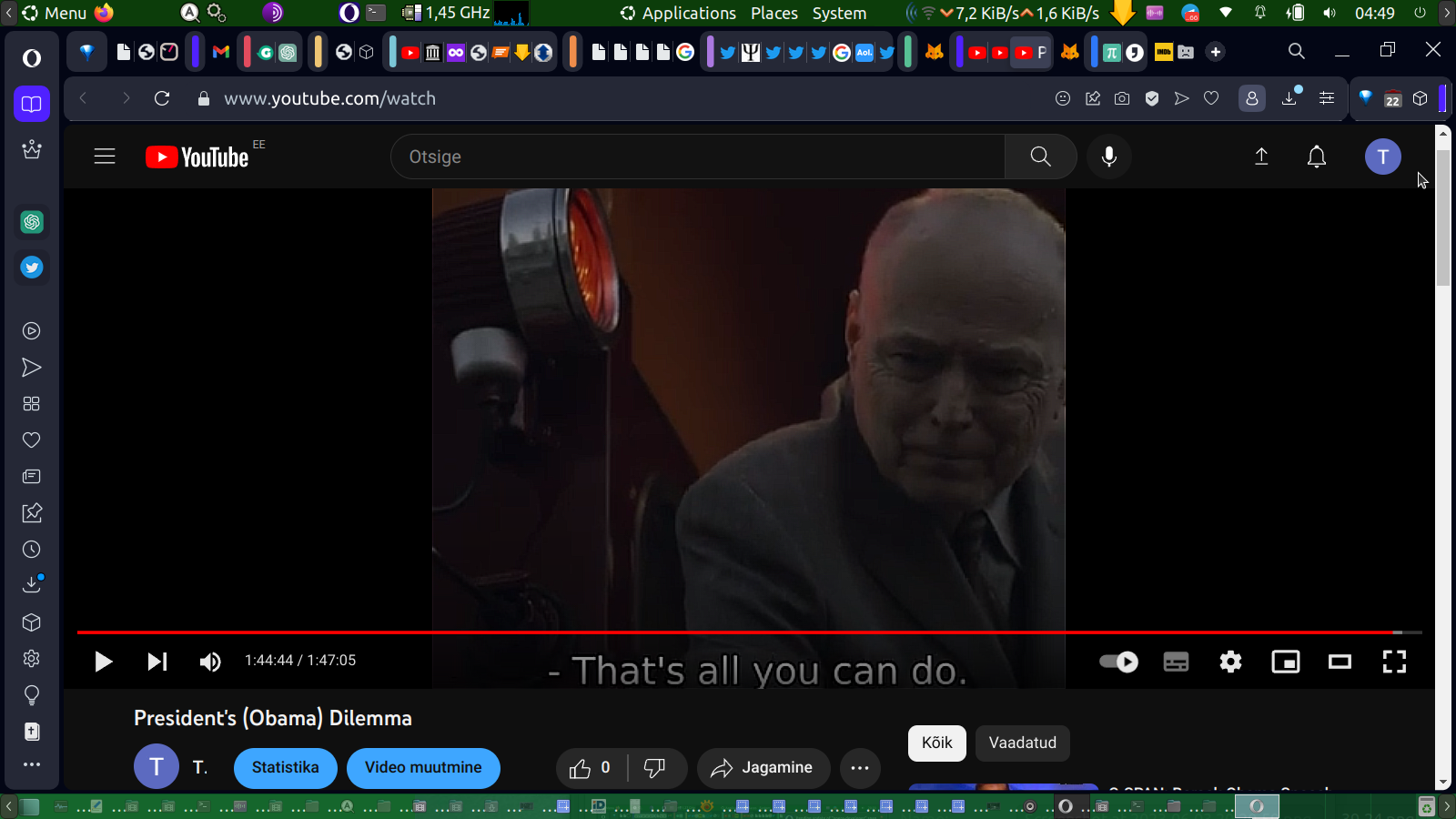This screenshot has height=819, width=1456.
Task: Open the channel avatar T below video
Action: [x=157, y=767]
